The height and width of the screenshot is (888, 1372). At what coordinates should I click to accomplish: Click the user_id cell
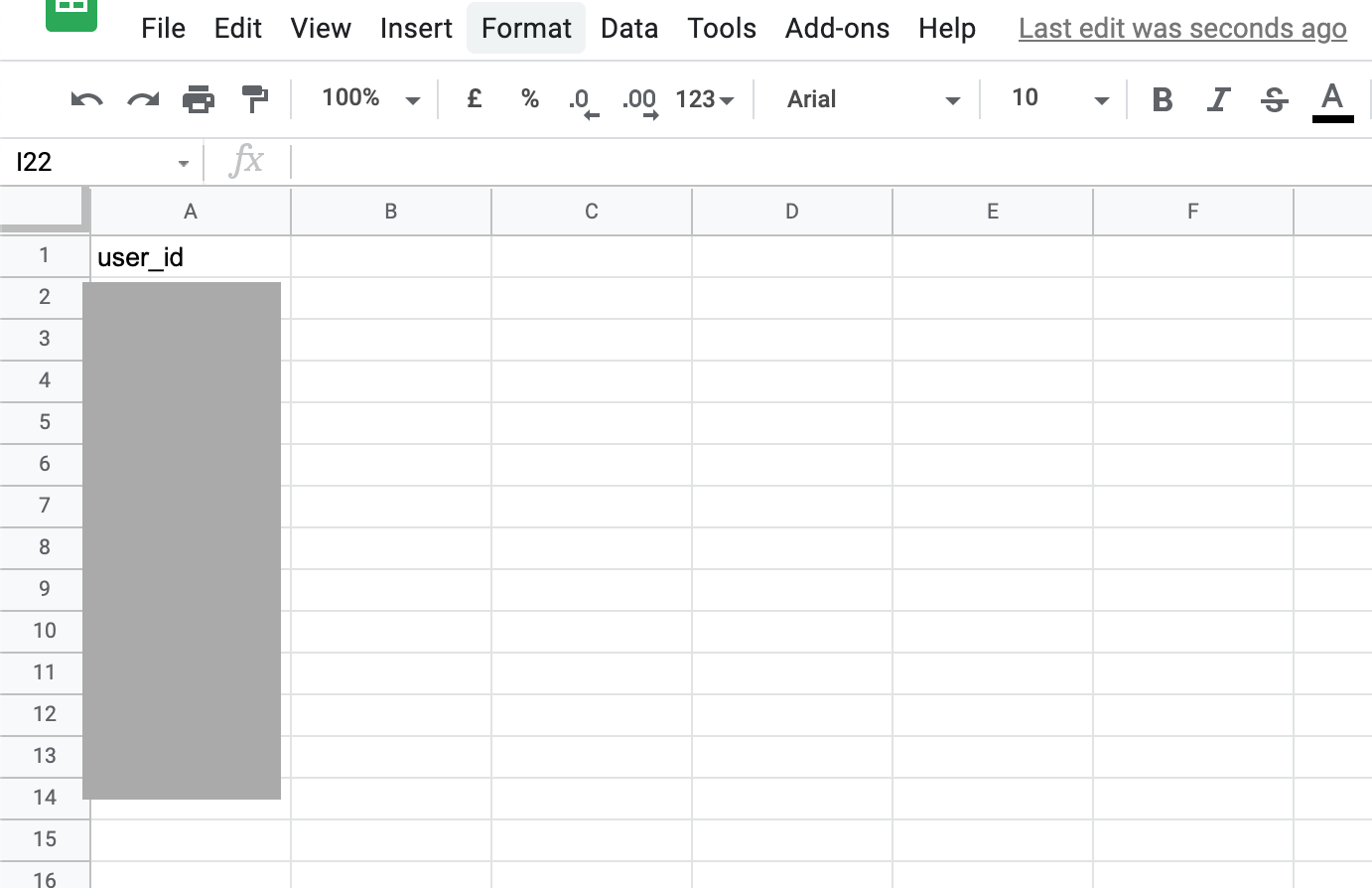pos(191,257)
